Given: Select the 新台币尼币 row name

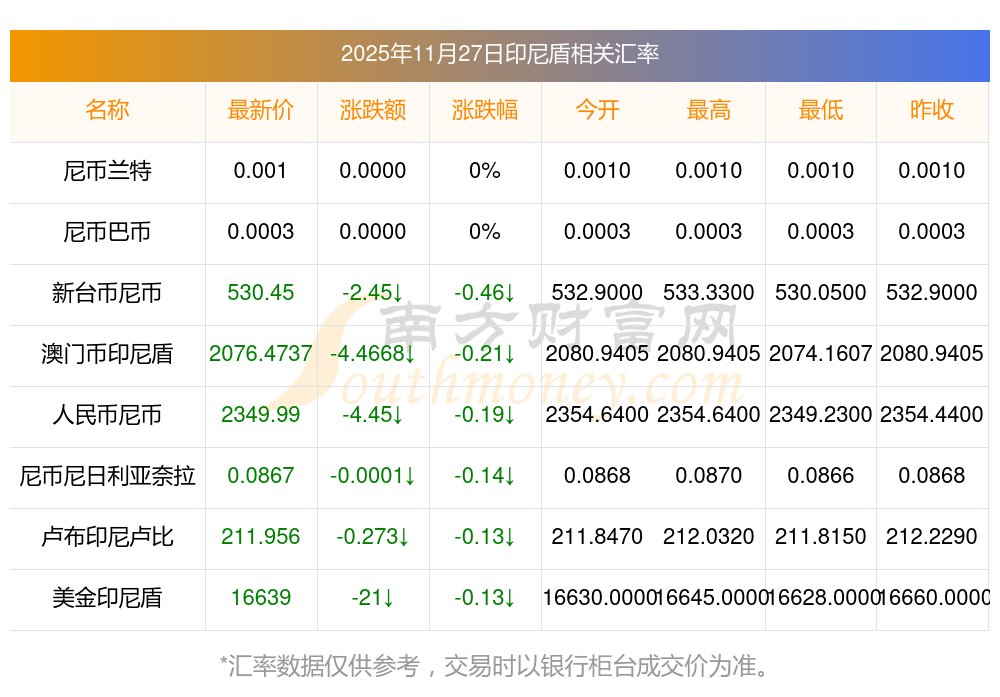Looking at the screenshot, I should [107, 293].
